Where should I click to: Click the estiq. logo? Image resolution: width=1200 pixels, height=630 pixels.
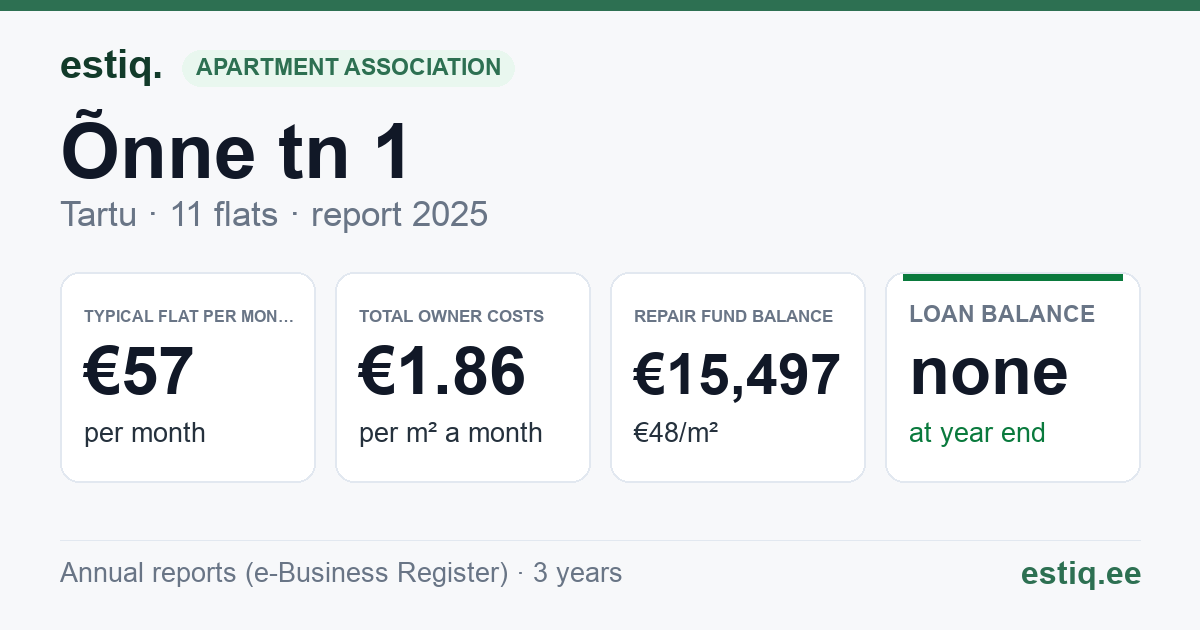[111, 66]
